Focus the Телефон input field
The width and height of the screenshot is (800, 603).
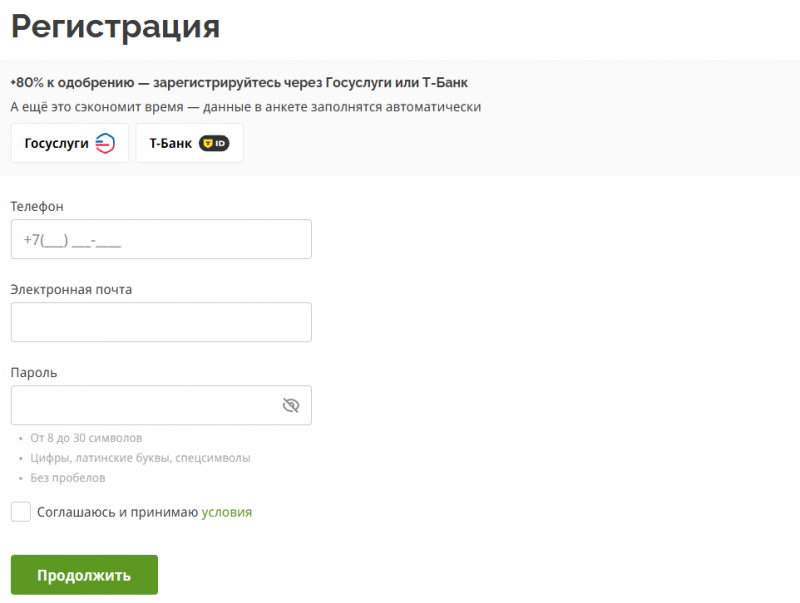click(161, 240)
